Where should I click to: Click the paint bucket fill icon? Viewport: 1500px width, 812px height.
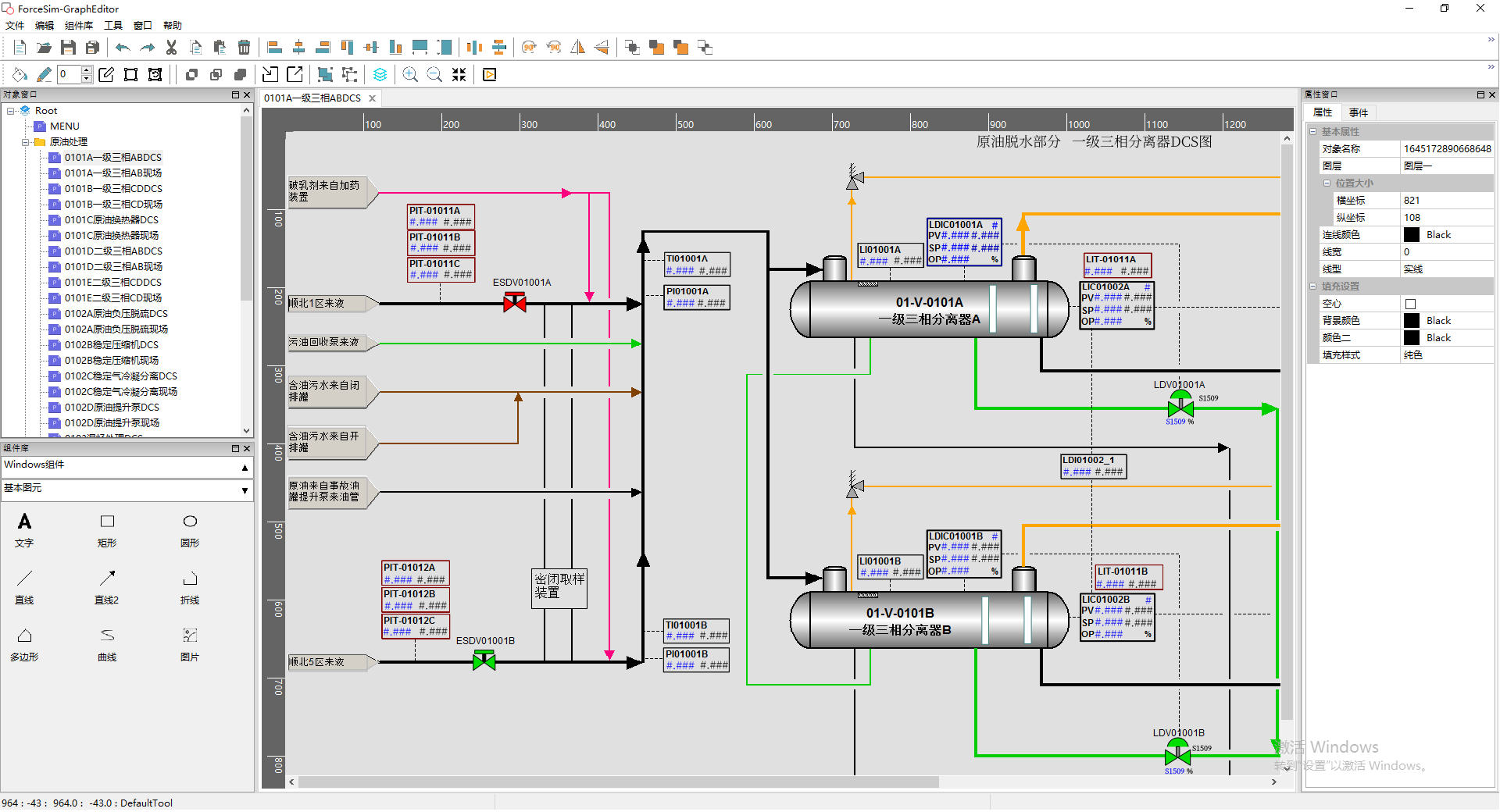pos(20,75)
